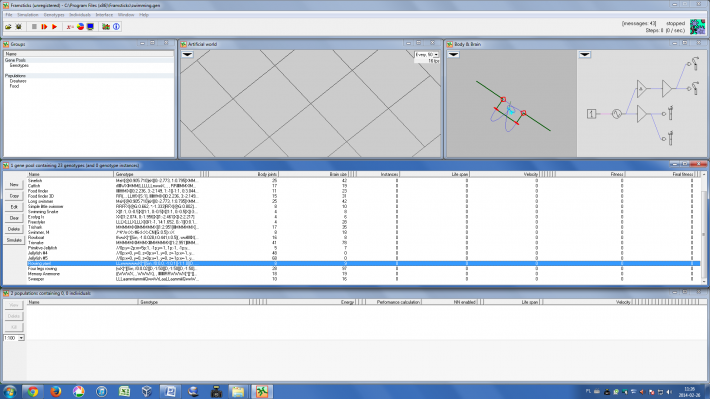The width and height of the screenshot is (710, 399).
Task: Open the Simulation menu
Action: 28,15
